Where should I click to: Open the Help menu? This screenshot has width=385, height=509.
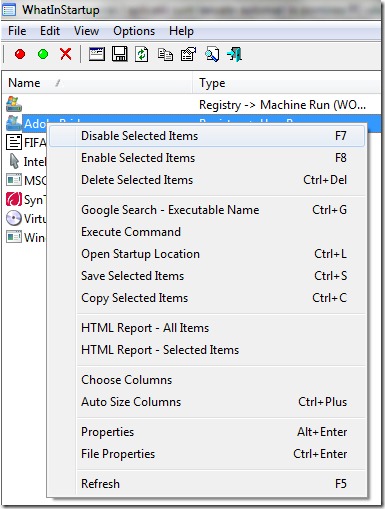point(181,31)
